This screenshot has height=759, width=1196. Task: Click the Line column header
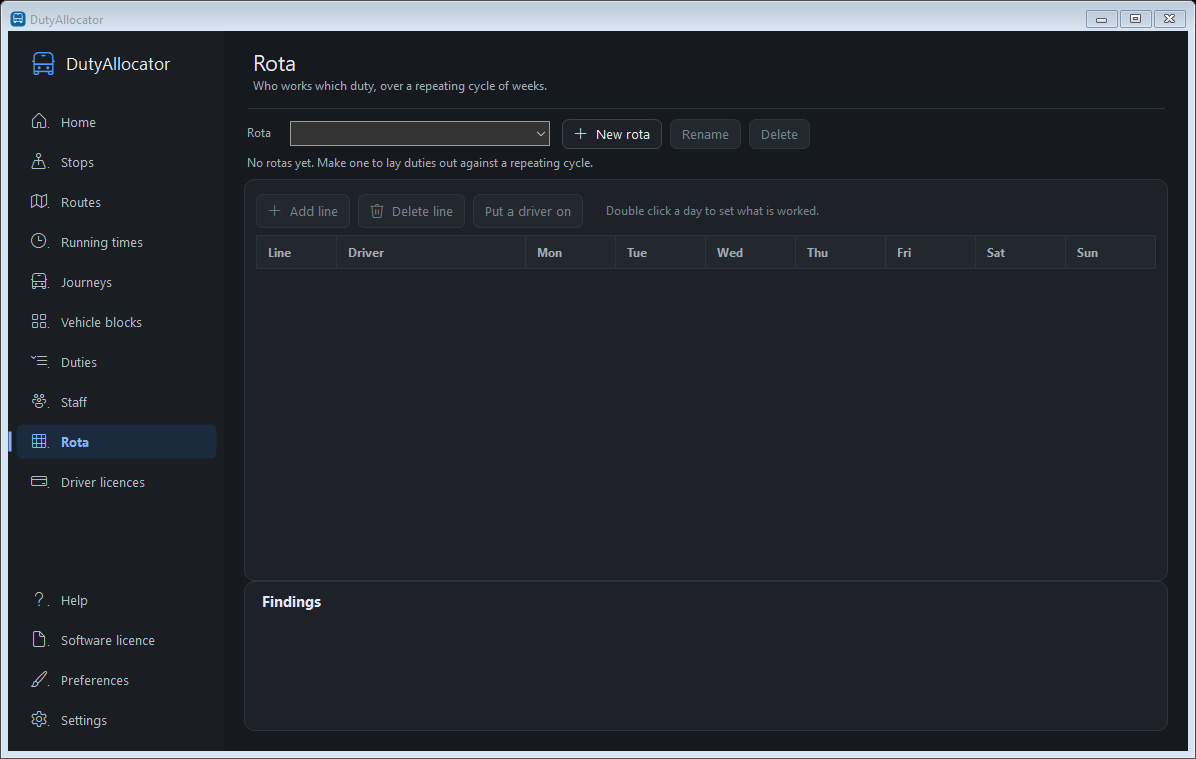pyautogui.click(x=296, y=252)
